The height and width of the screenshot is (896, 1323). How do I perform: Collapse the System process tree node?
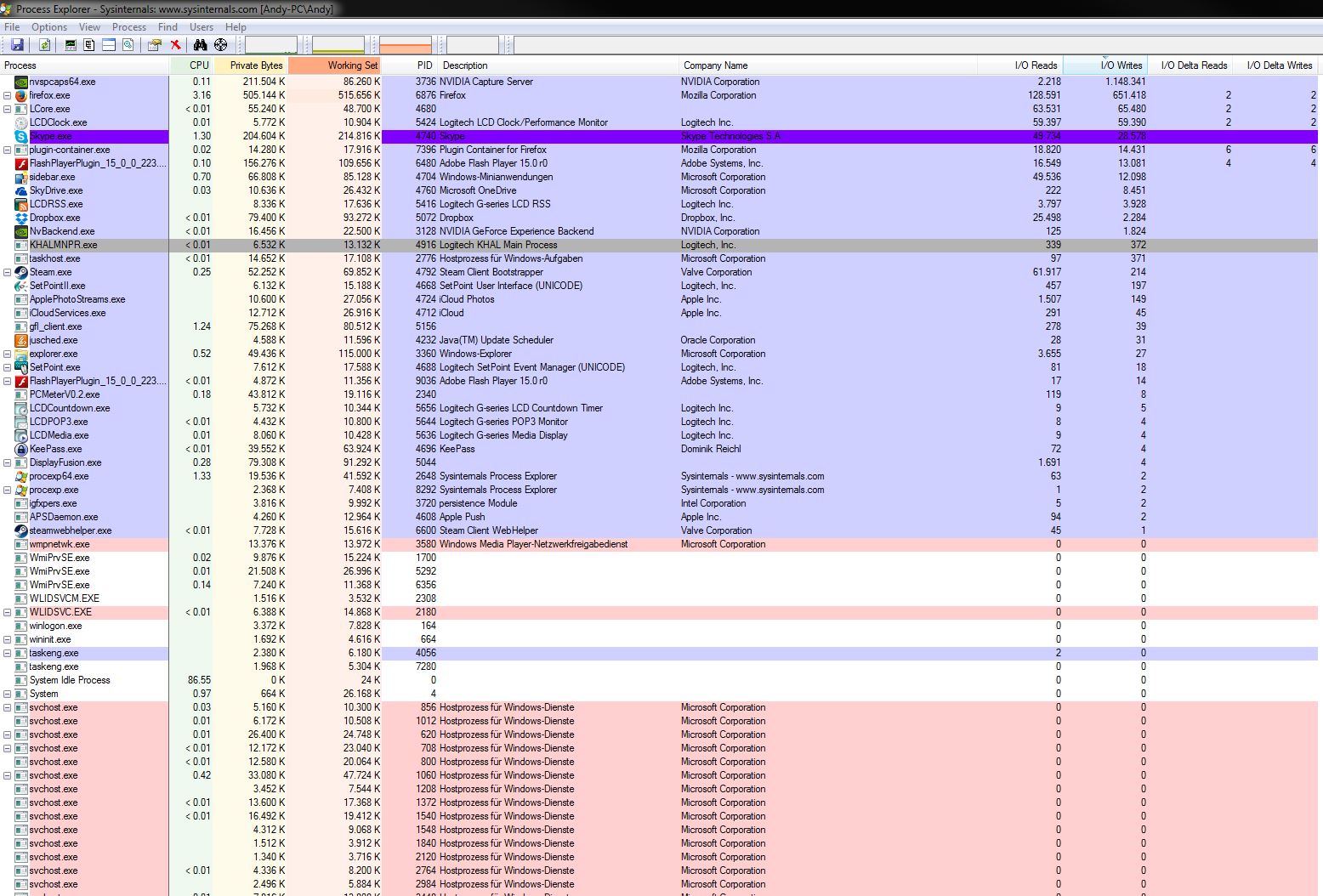(7, 694)
